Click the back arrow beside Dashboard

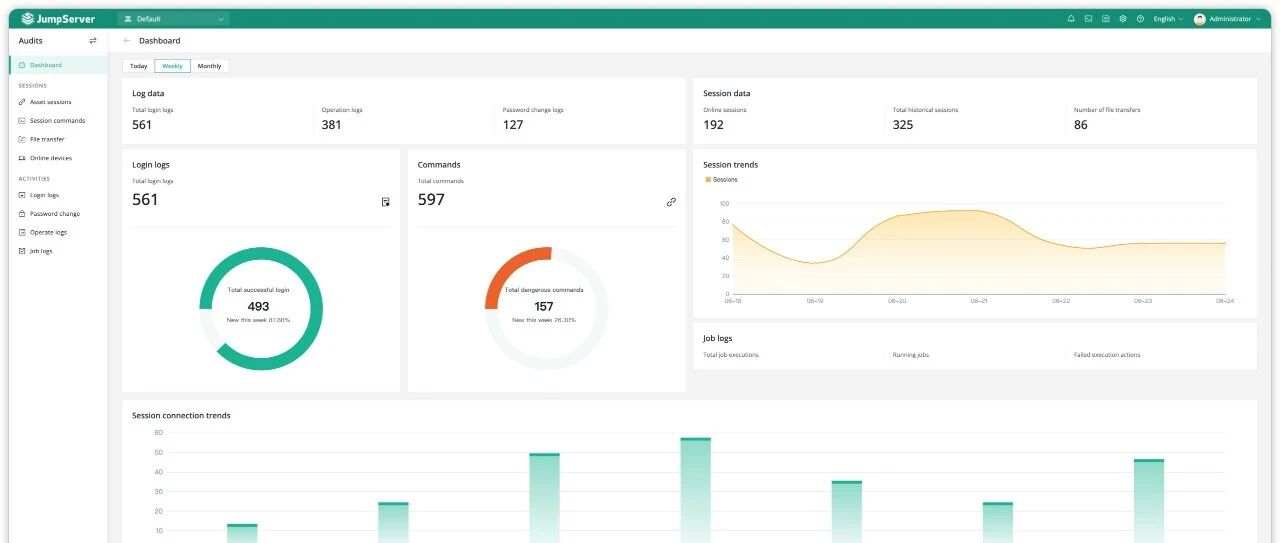coord(126,41)
